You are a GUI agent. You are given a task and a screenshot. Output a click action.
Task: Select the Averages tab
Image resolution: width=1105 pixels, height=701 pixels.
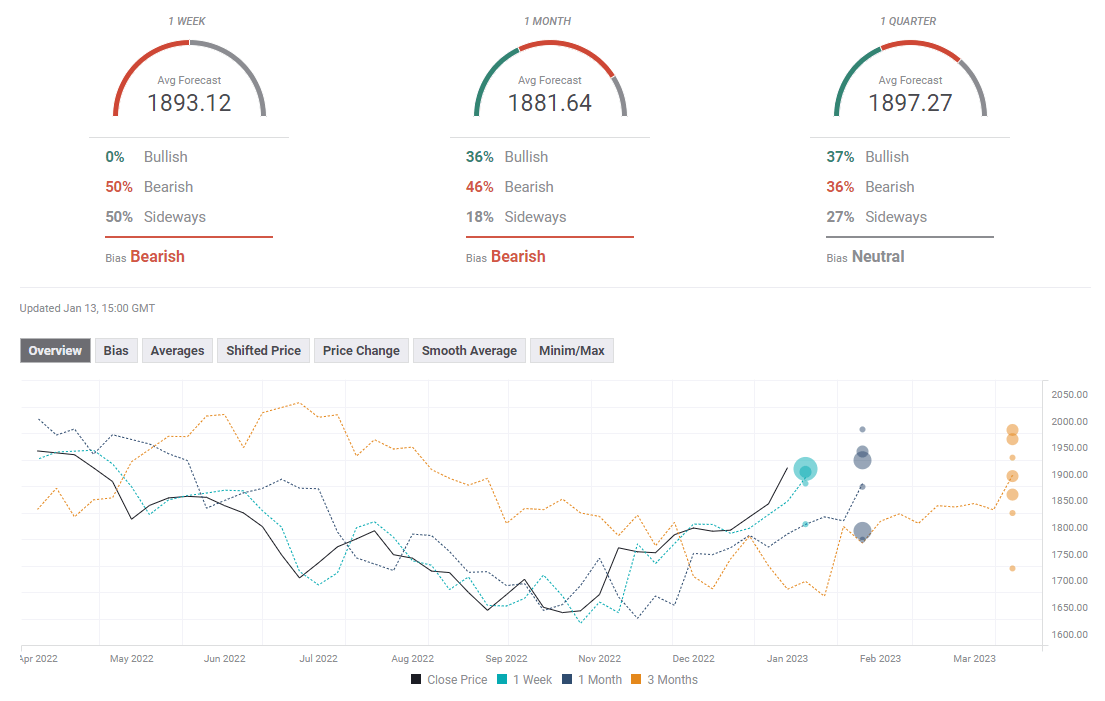point(177,351)
